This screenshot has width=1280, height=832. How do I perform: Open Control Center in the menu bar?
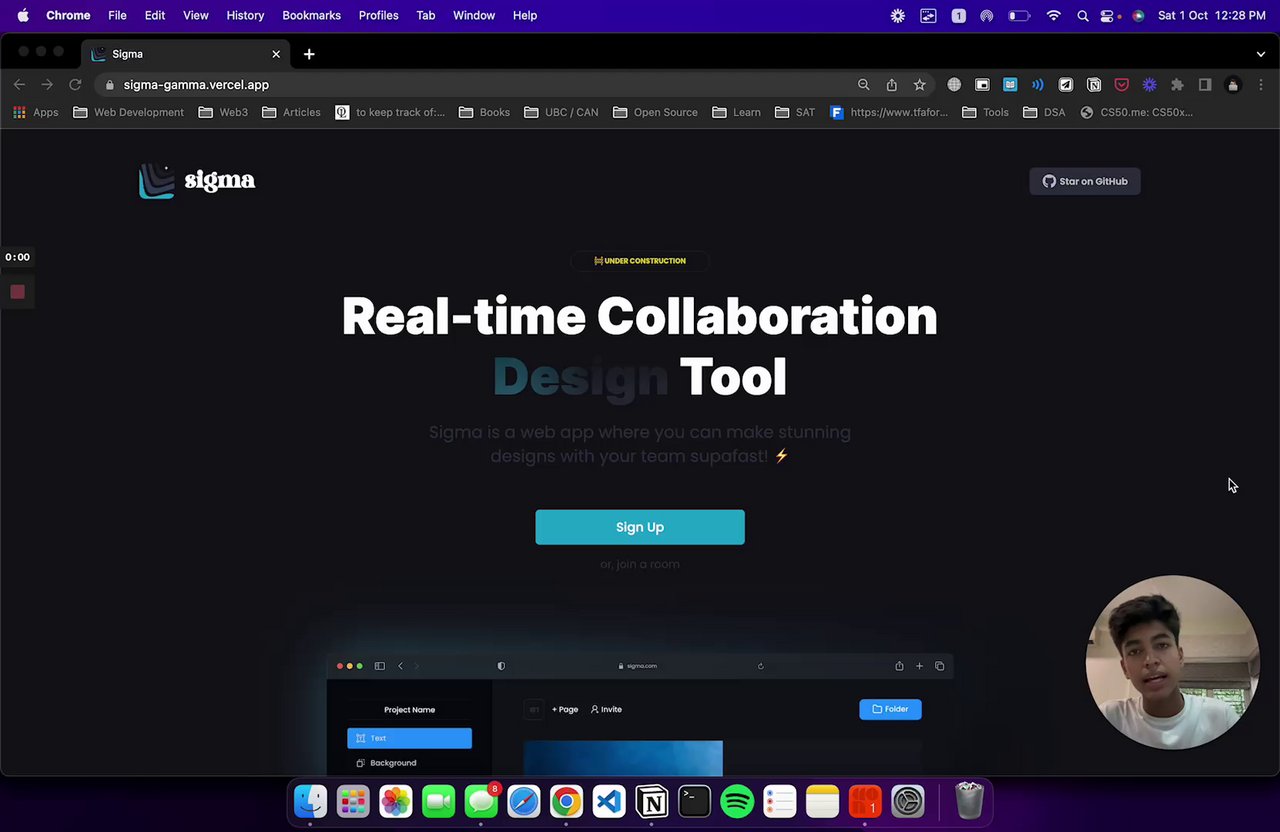point(1108,15)
